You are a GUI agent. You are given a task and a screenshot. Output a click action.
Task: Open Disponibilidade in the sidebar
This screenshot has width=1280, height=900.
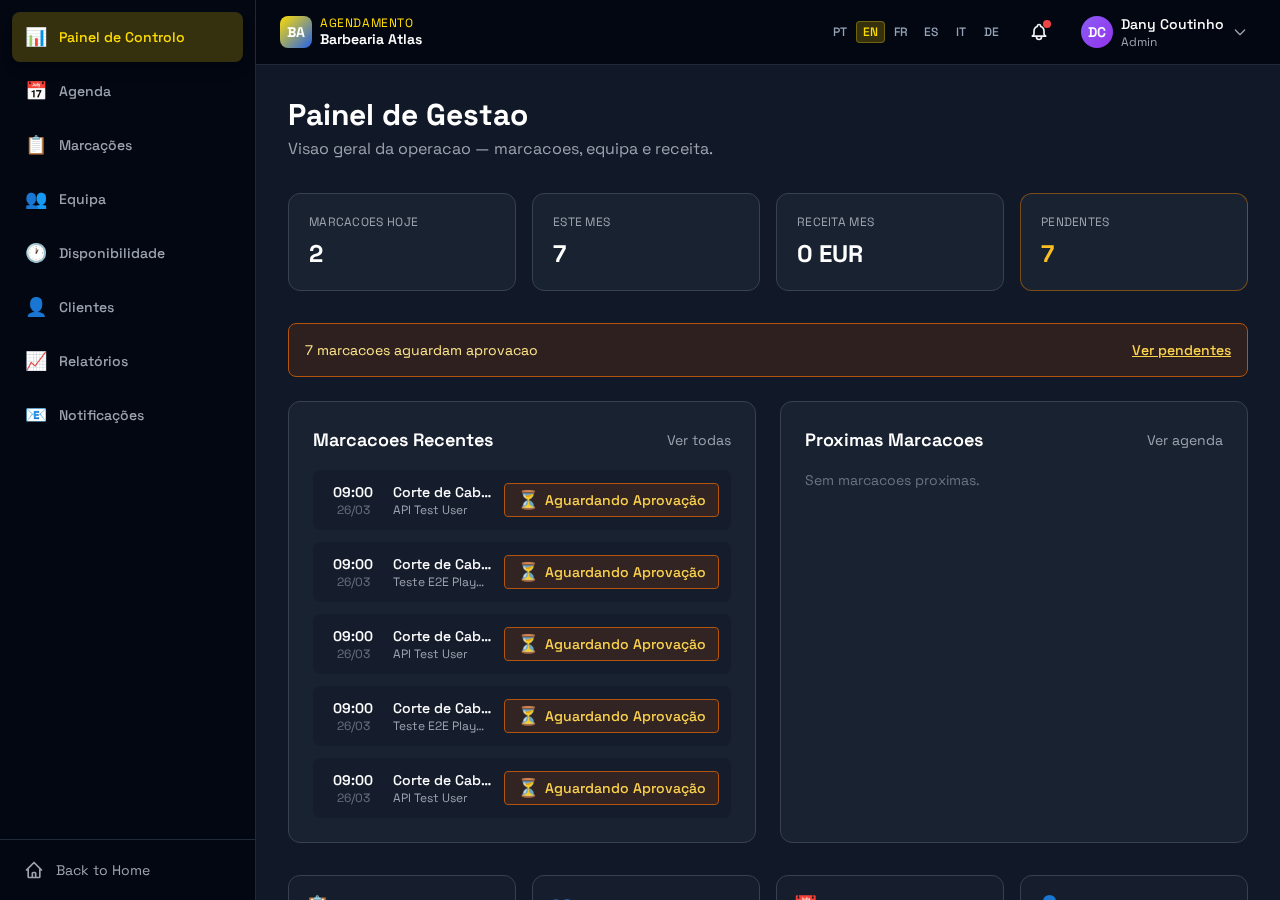(127, 253)
